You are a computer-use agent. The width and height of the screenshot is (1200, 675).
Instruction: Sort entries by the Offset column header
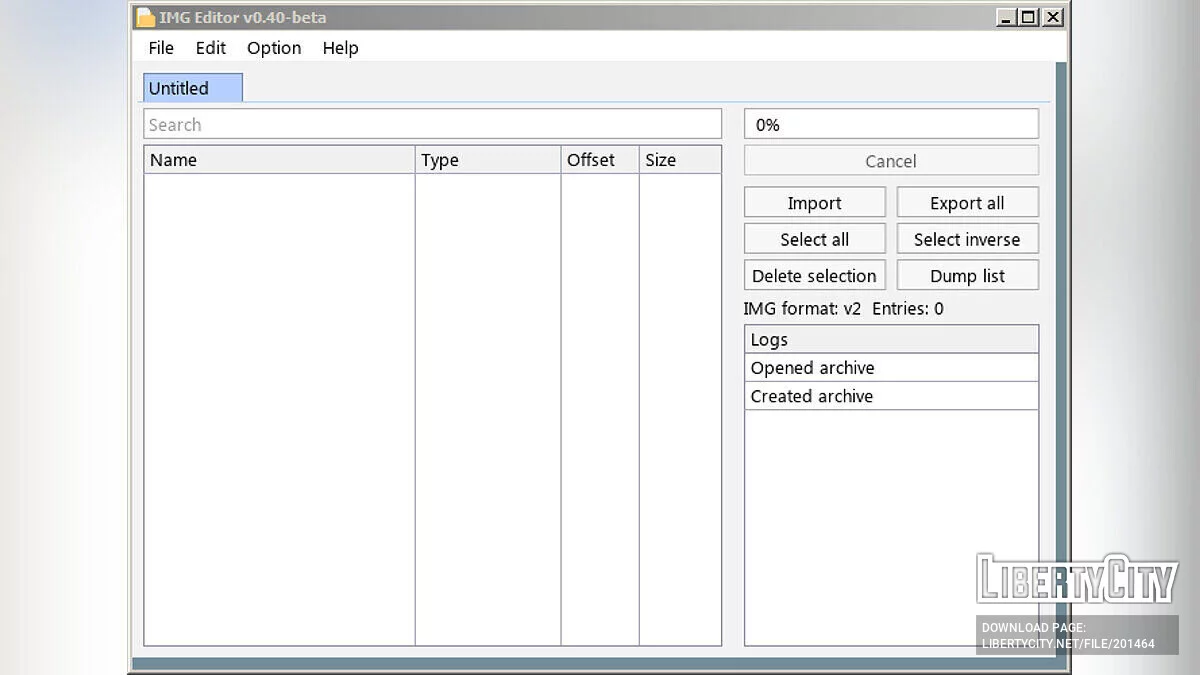(x=599, y=160)
